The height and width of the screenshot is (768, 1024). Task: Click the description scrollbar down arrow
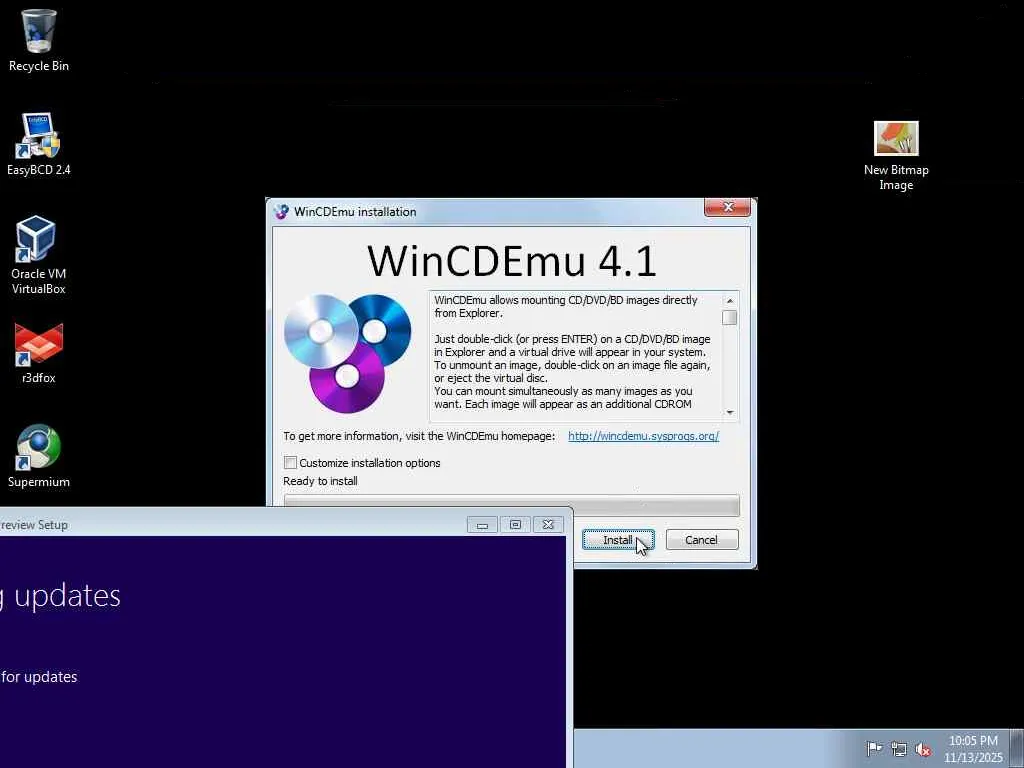pos(729,412)
